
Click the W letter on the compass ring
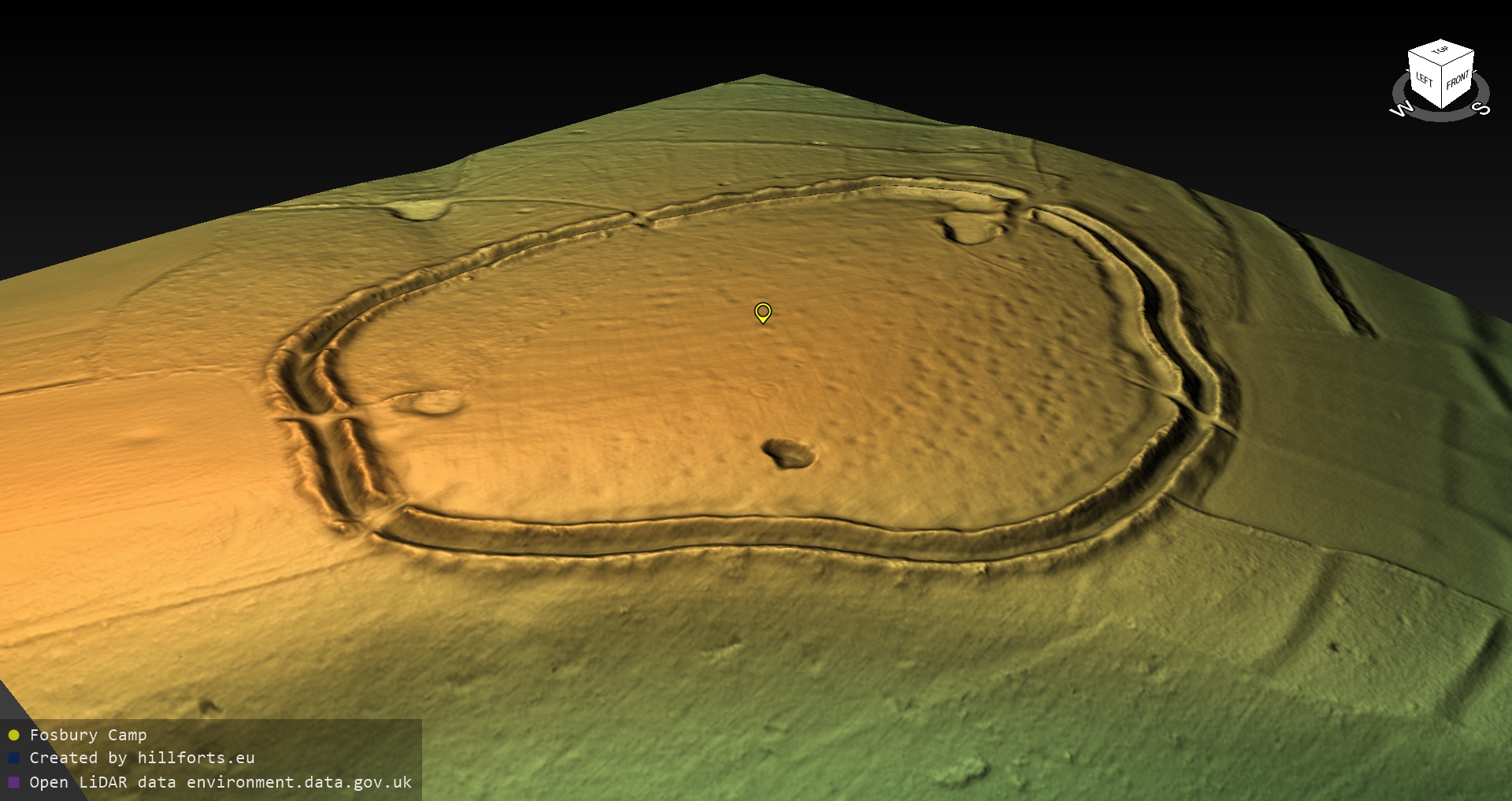click(1401, 109)
